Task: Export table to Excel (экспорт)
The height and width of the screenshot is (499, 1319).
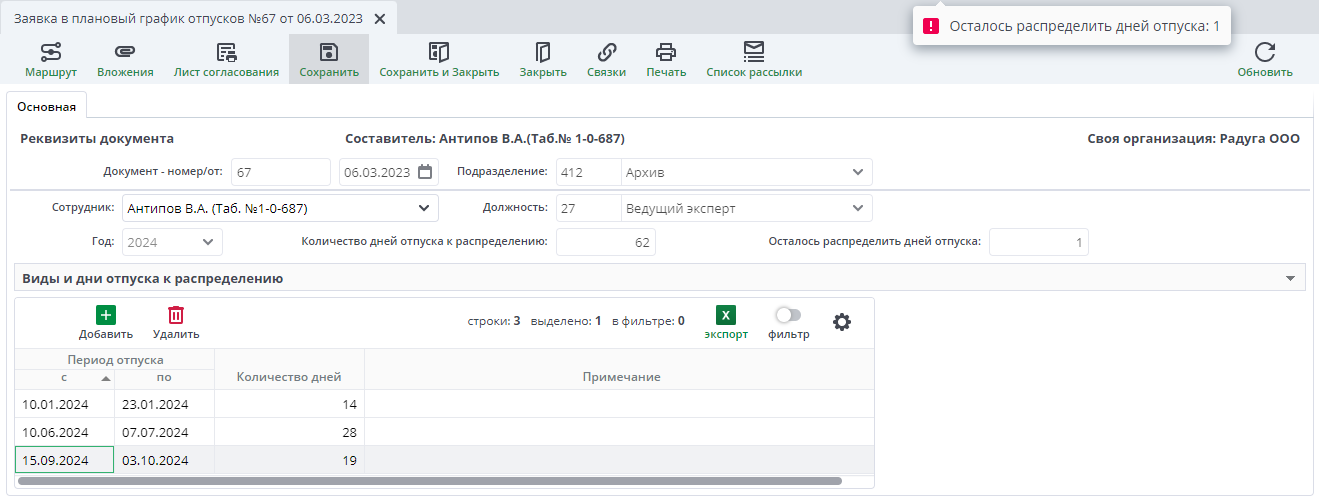Action: pyautogui.click(x=726, y=323)
